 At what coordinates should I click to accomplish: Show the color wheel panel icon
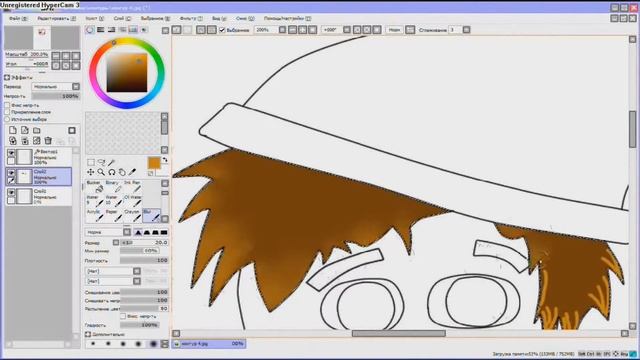click(90, 30)
